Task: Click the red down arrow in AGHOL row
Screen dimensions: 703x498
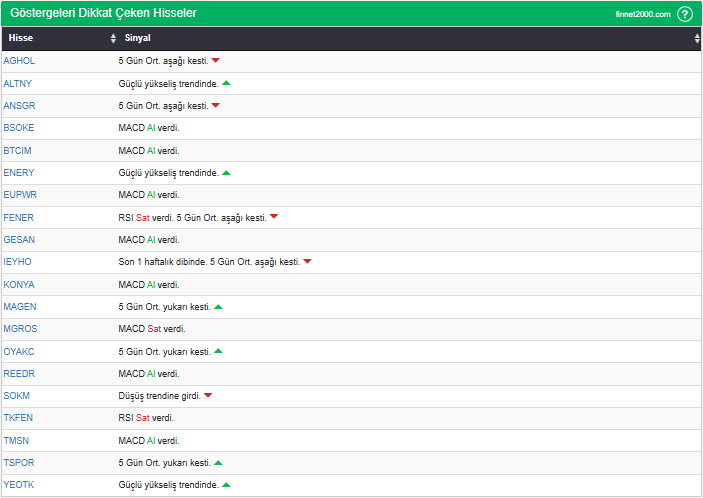Action: (x=216, y=61)
